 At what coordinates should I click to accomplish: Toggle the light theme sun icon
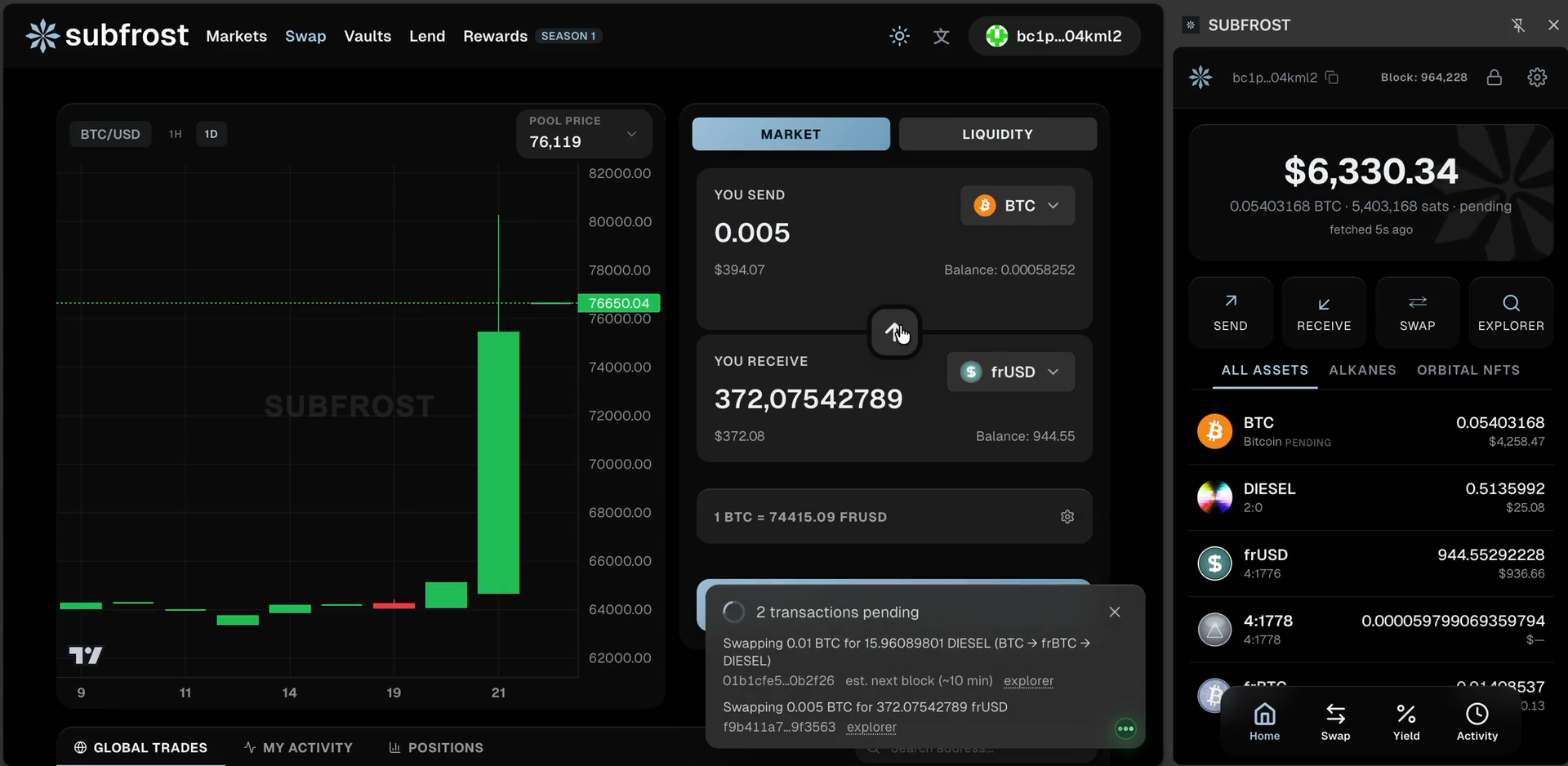coord(899,36)
